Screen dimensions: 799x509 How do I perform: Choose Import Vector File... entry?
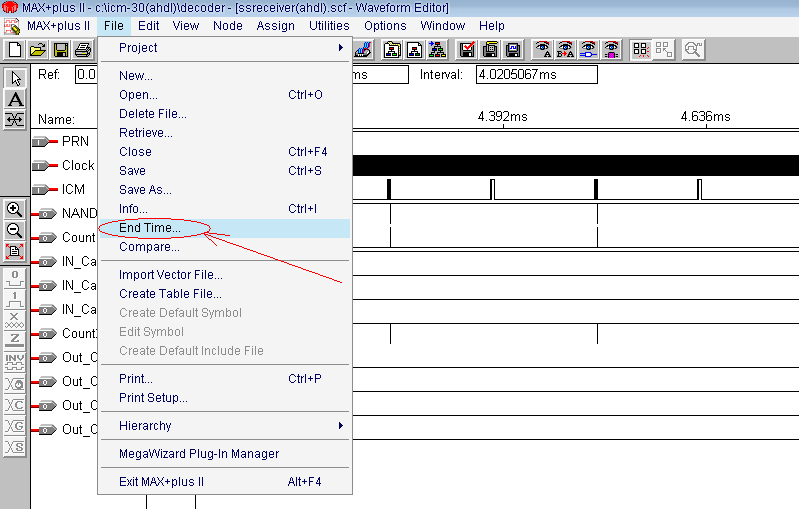pos(225,275)
